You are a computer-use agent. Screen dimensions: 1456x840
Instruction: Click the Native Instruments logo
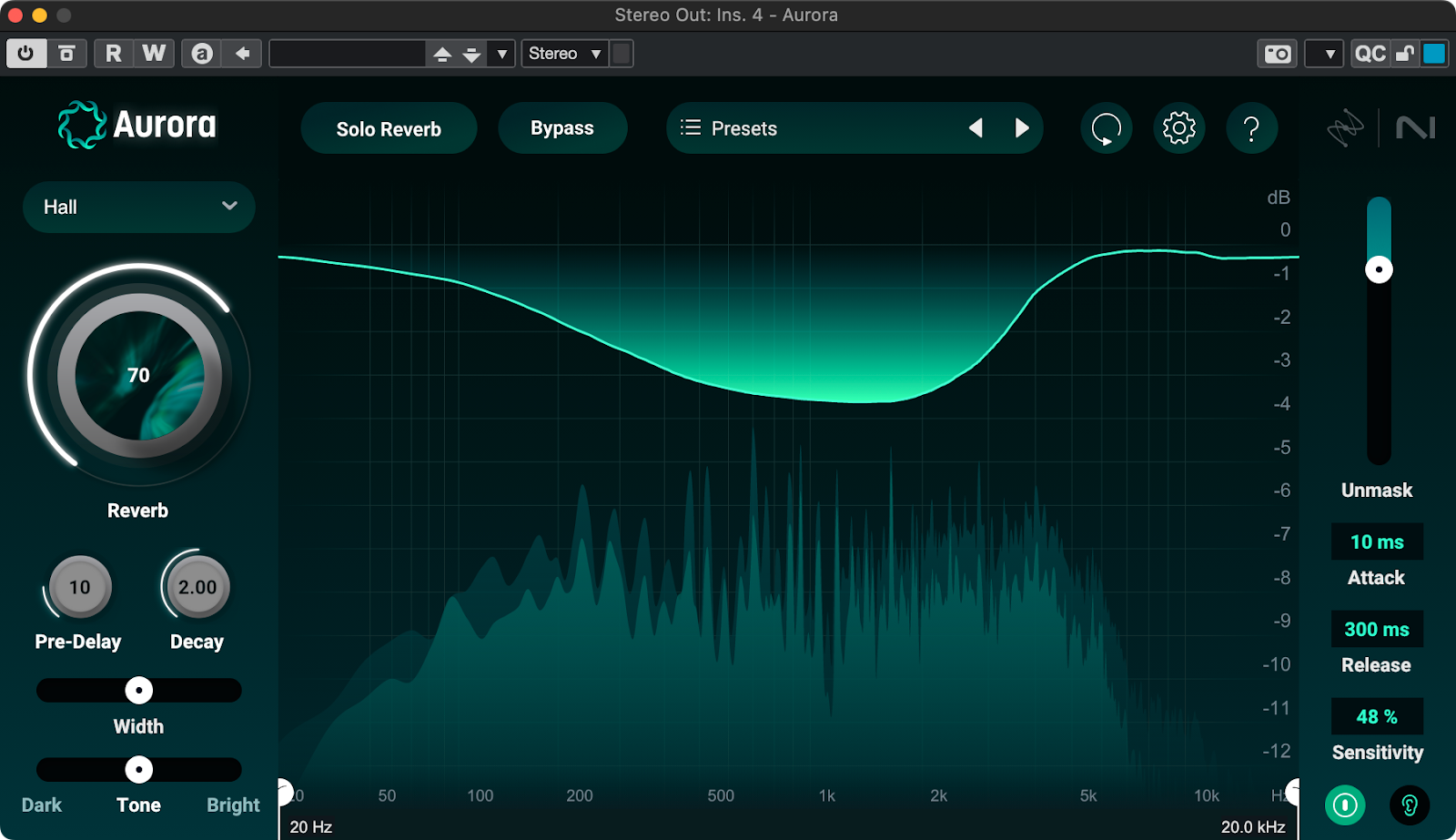point(1416,127)
